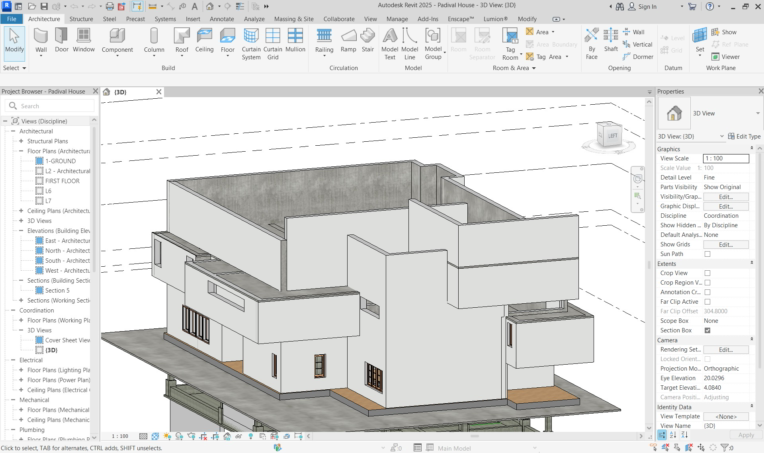Expand the Ceiling Plans (Architectural) node

point(21,210)
